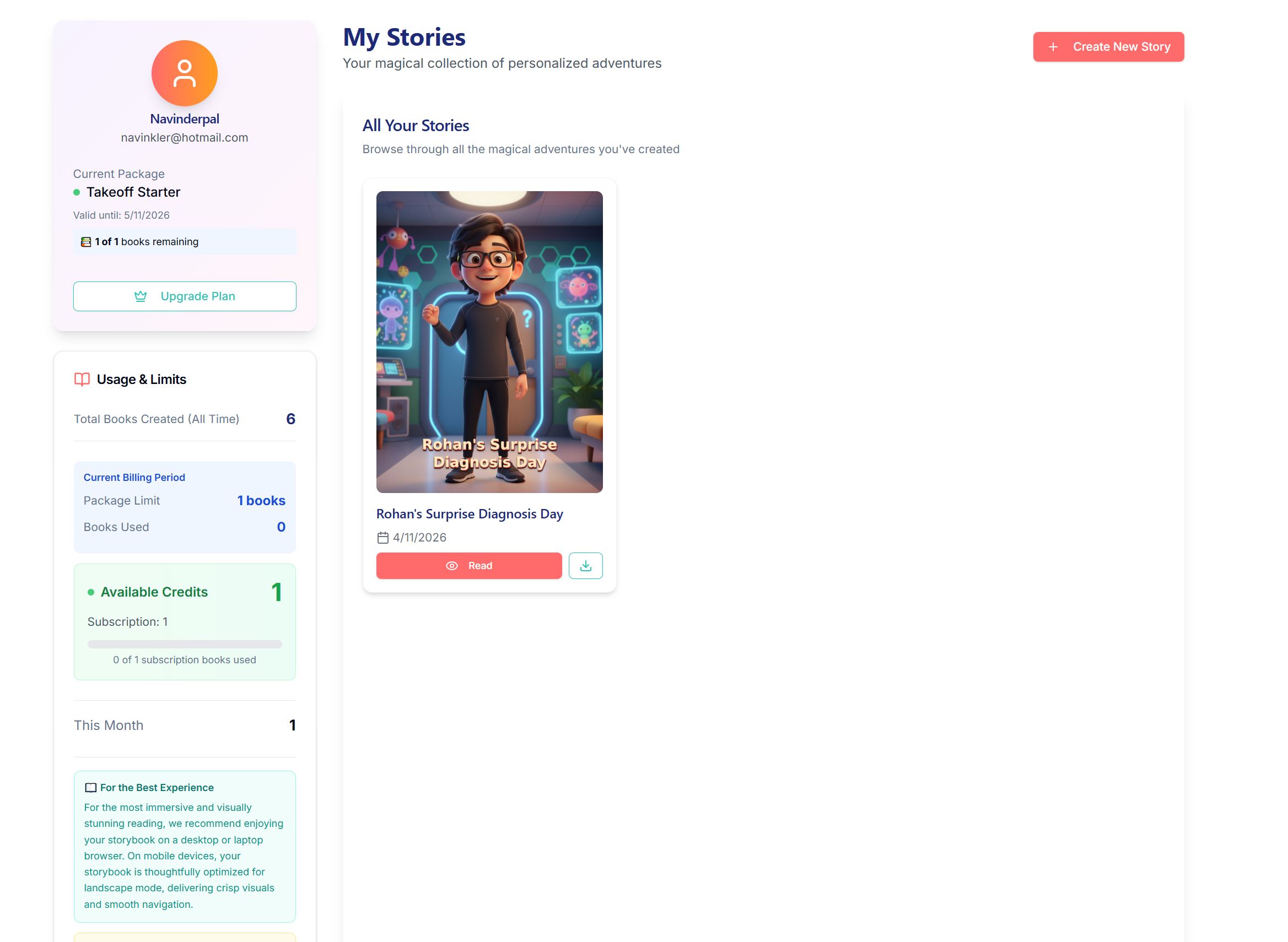Image resolution: width=1288 pixels, height=942 pixels.
Task: Open the Rohan's Surprise Diagnosis Day cover image
Action: [x=489, y=342]
